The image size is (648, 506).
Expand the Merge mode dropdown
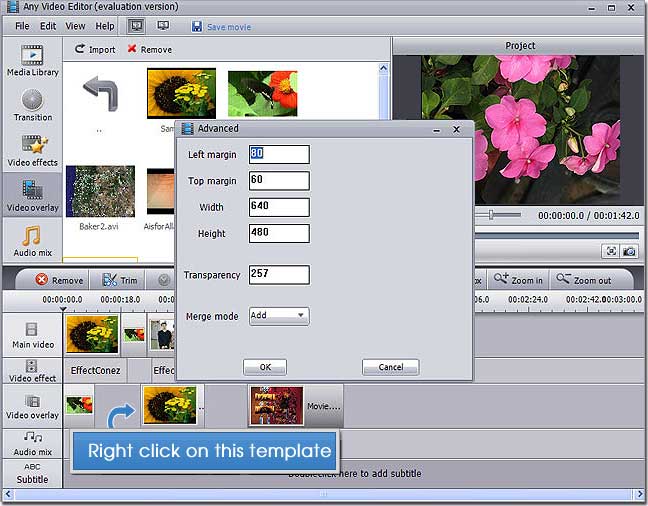(x=279, y=316)
